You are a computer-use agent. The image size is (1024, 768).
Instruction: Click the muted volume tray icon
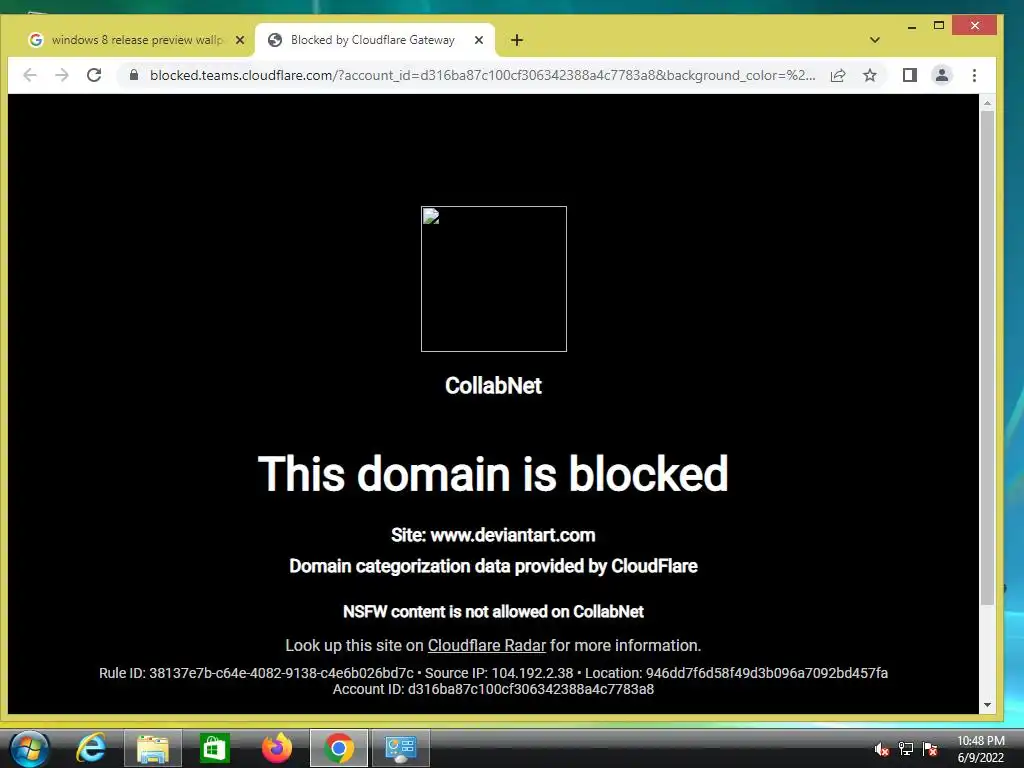pyautogui.click(x=882, y=749)
